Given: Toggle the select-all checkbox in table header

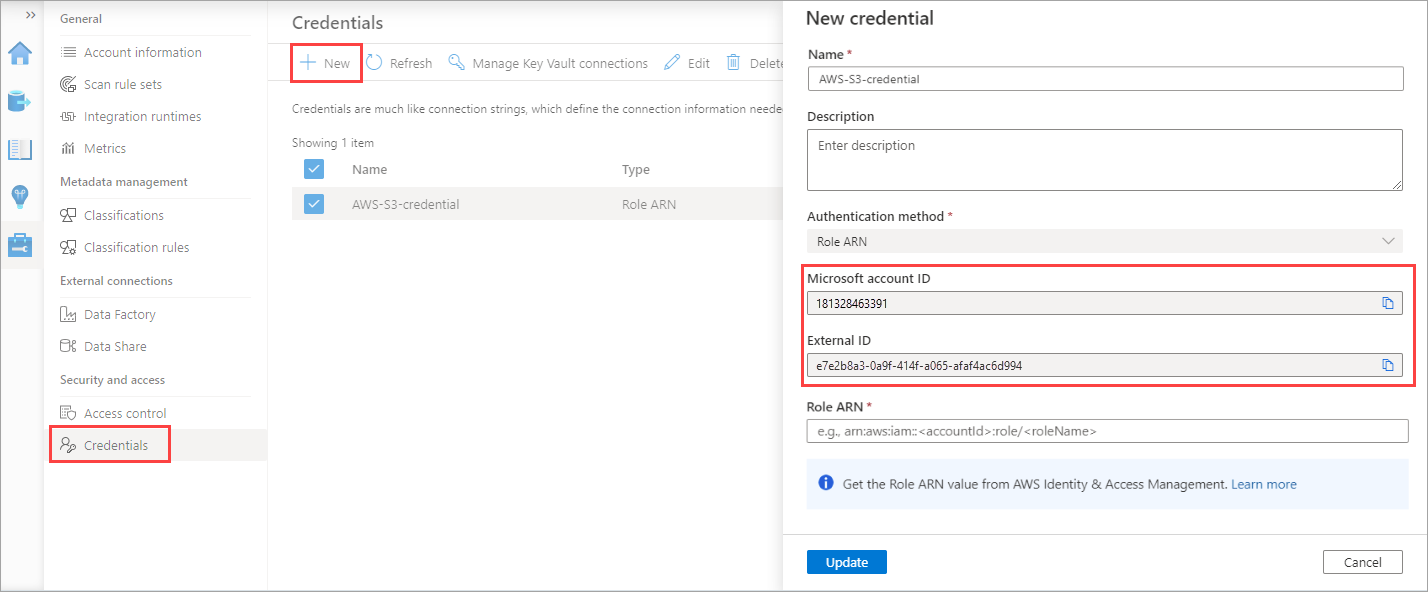Looking at the screenshot, I should (x=314, y=169).
